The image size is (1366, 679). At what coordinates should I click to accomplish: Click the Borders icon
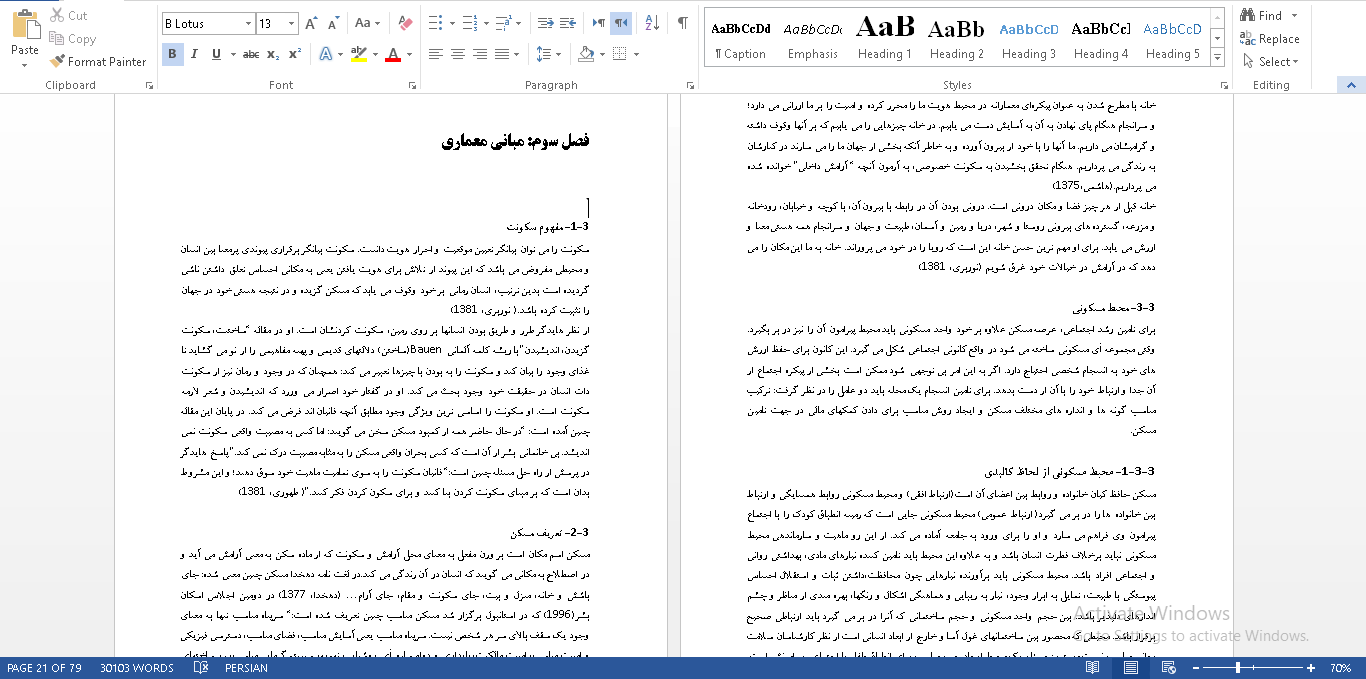coord(619,54)
